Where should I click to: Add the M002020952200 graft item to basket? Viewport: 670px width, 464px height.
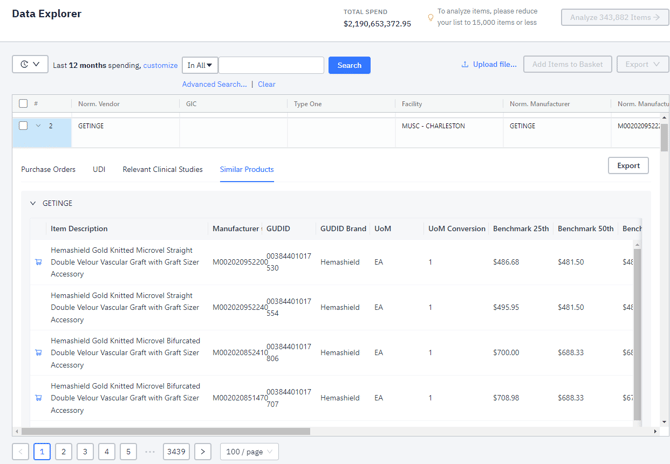click(39, 262)
